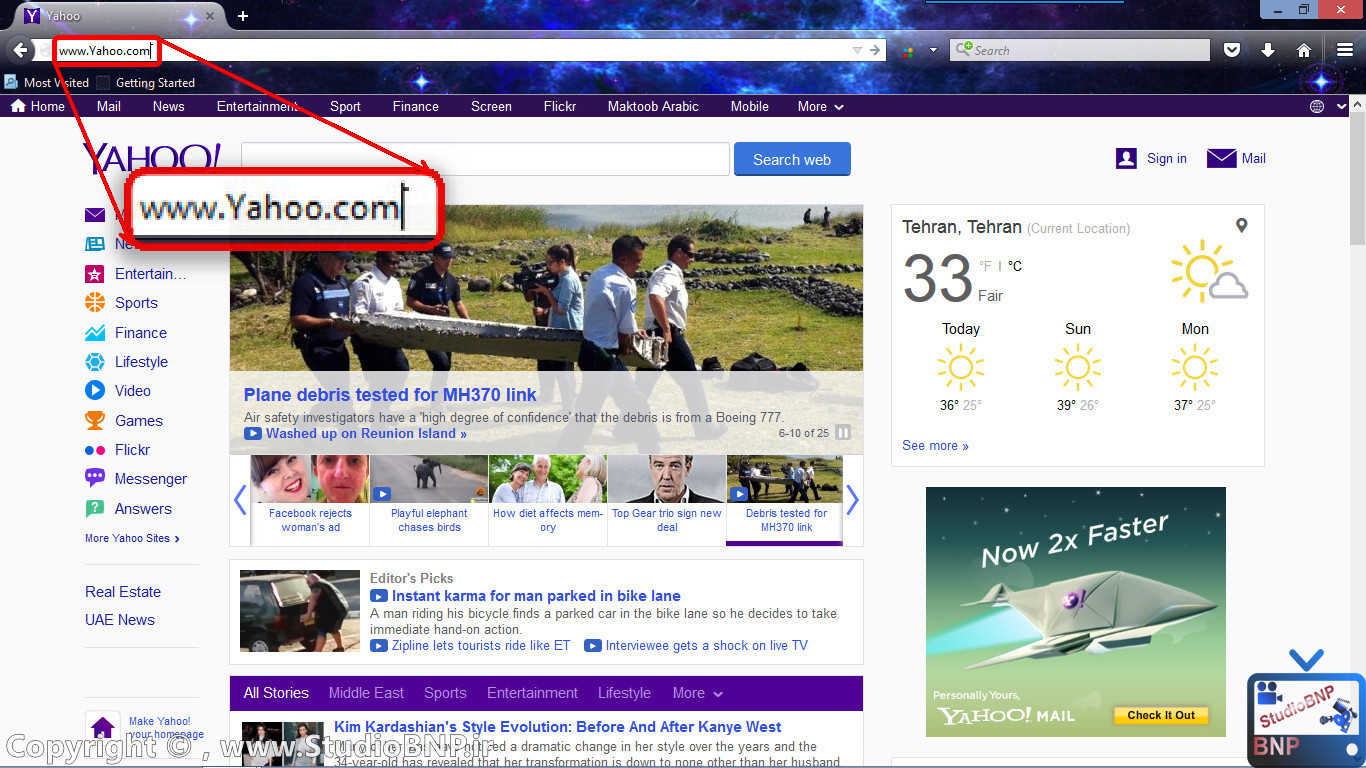Switch temperature to Fahrenheit
The image size is (1366, 768).
986,266
